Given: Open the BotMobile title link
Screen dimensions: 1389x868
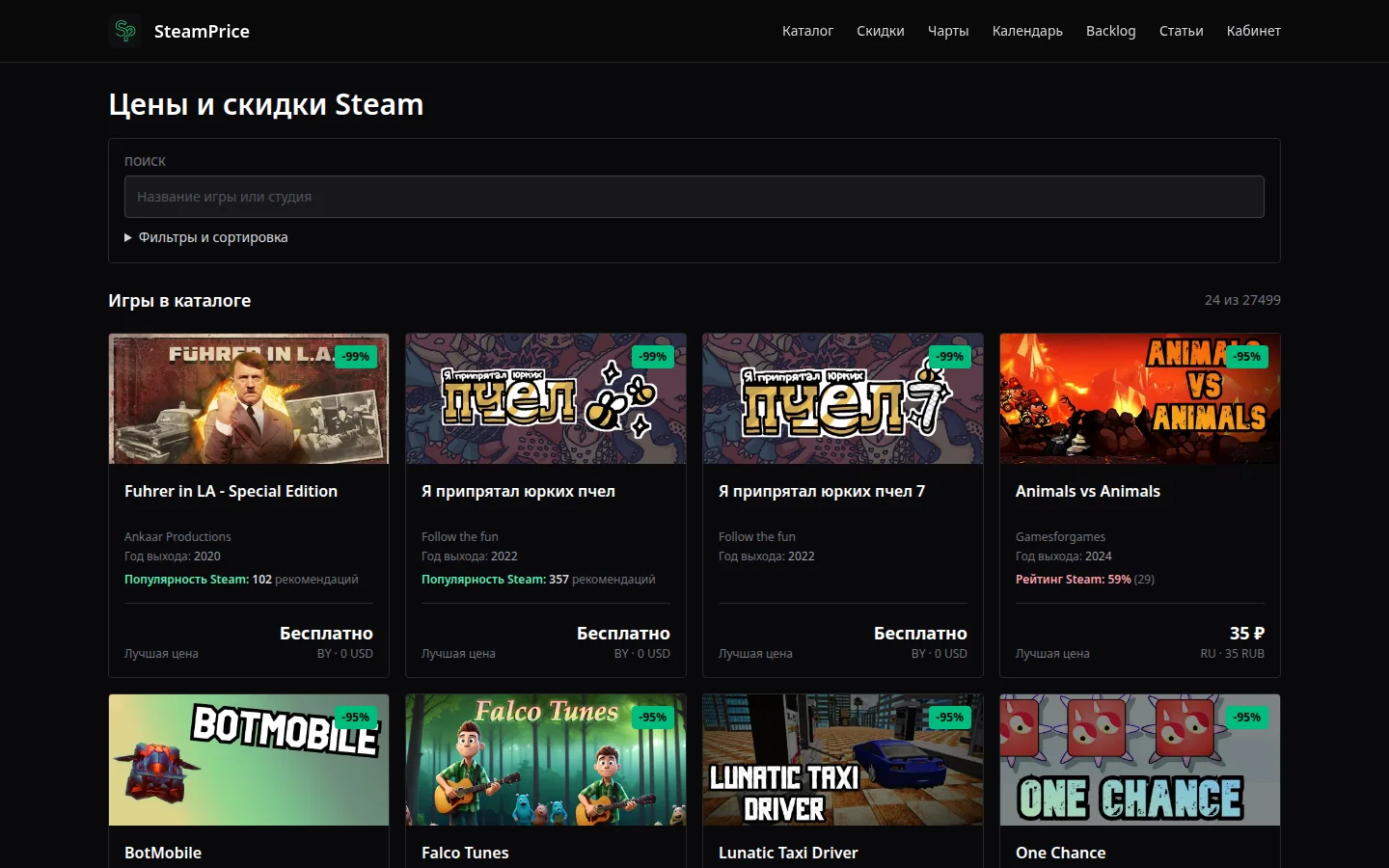Looking at the screenshot, I should tap(163, 853).
